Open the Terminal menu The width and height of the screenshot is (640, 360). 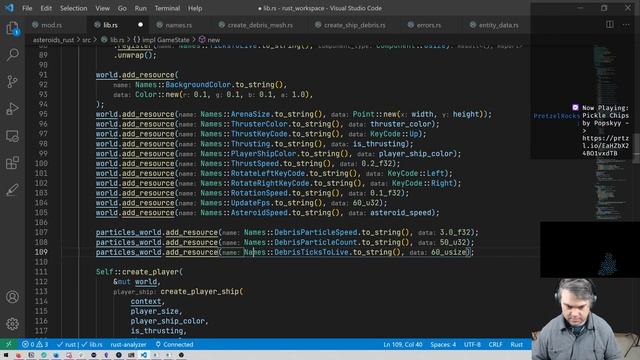[167, 8]
